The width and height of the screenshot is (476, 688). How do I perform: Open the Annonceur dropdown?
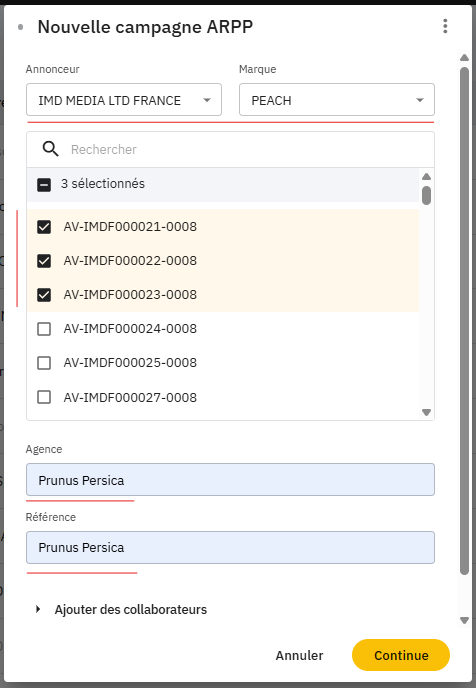pos(124,100)
